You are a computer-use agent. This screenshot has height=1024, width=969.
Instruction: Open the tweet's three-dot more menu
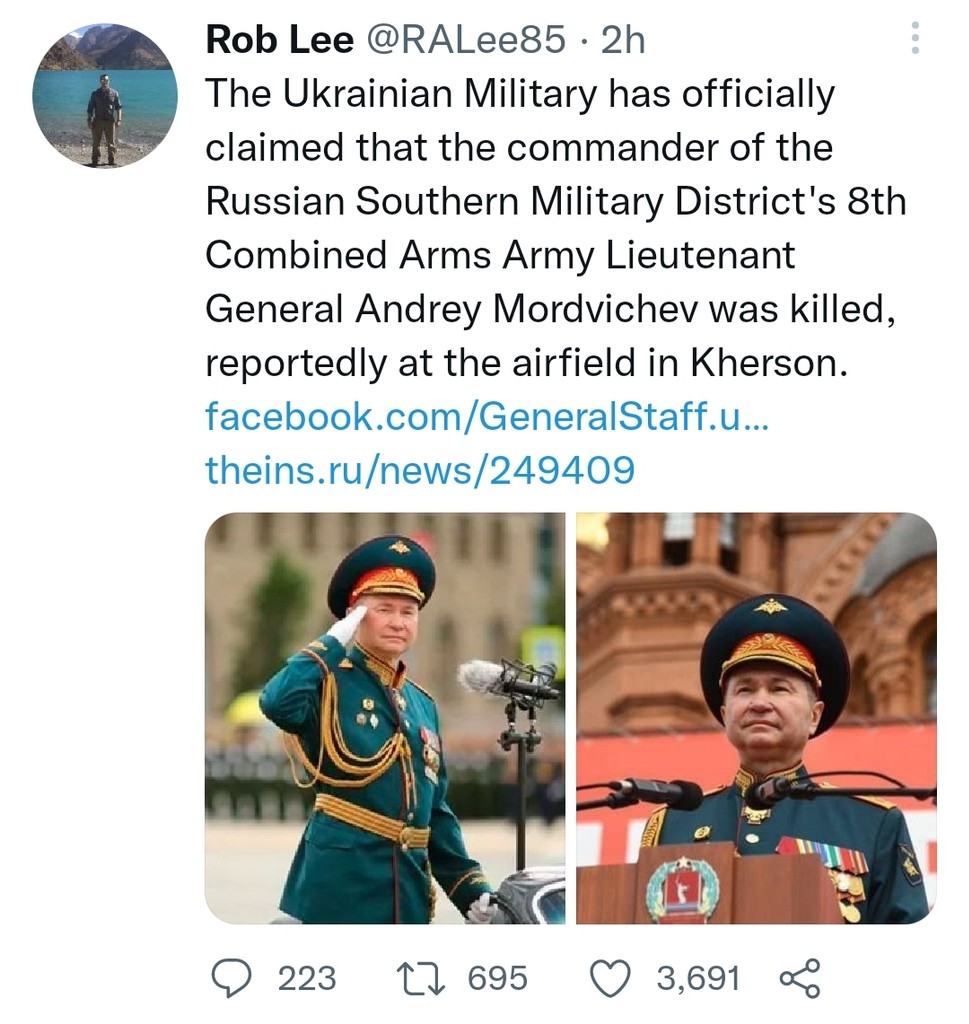click(x=913, y=39)
